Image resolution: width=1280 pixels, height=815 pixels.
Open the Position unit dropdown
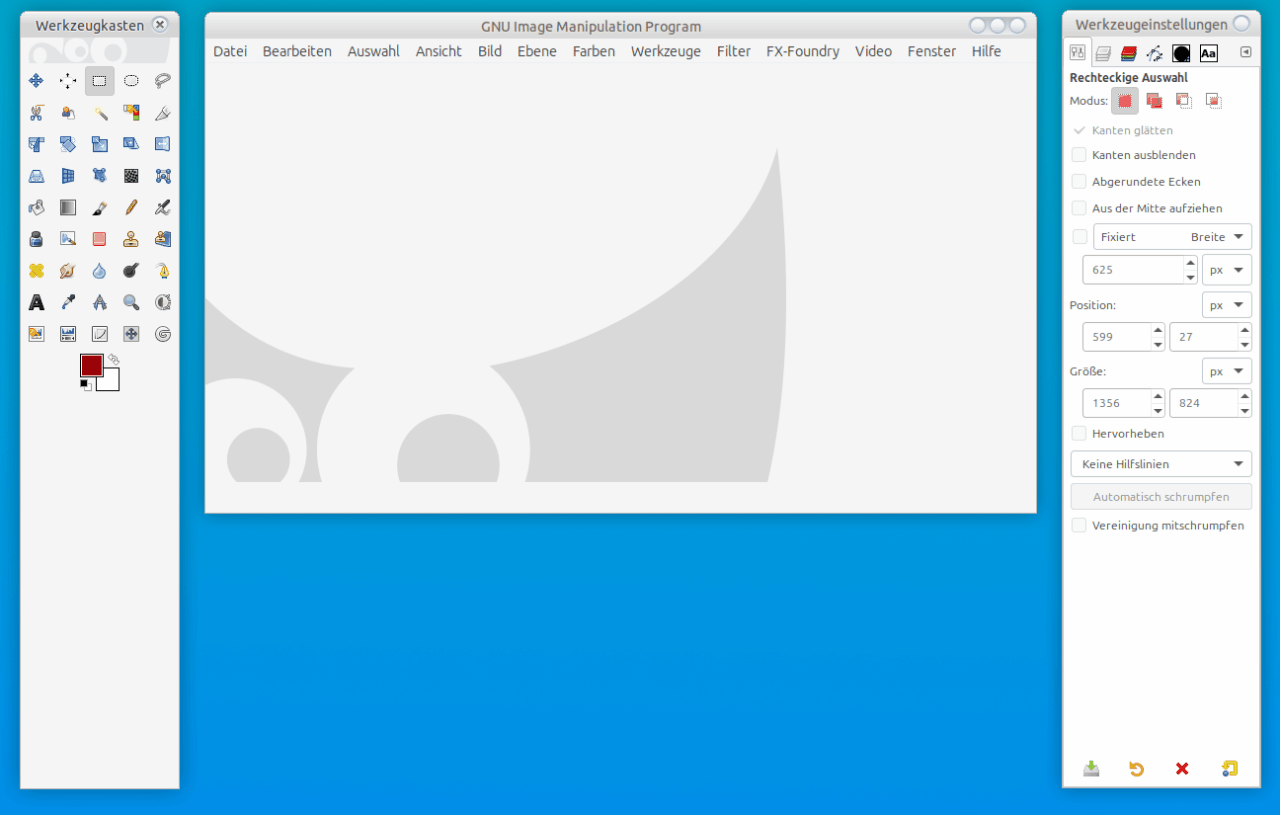click(1227, 305)
